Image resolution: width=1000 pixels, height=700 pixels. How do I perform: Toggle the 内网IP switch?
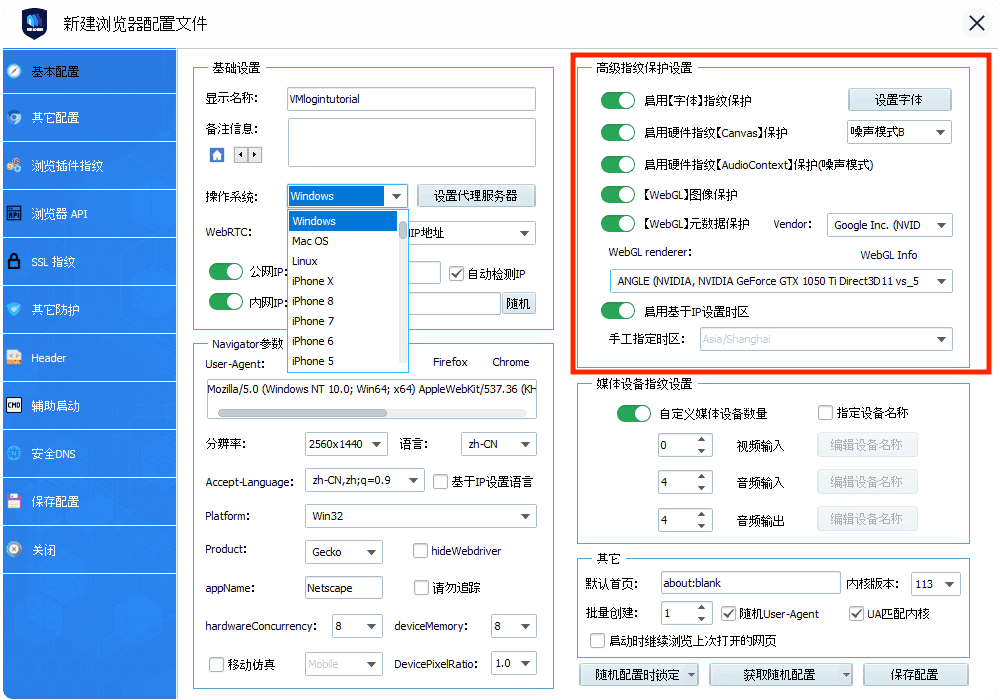[226, 302]
